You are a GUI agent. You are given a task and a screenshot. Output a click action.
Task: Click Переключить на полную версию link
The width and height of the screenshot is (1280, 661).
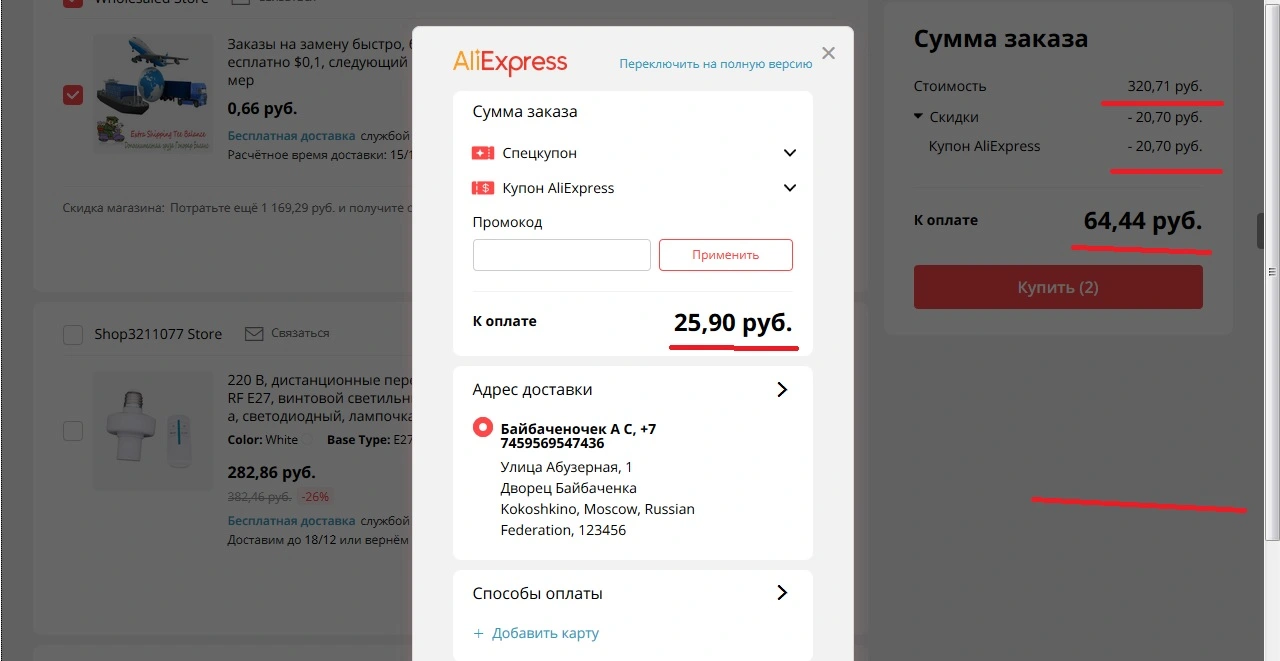tap(716, 63)
